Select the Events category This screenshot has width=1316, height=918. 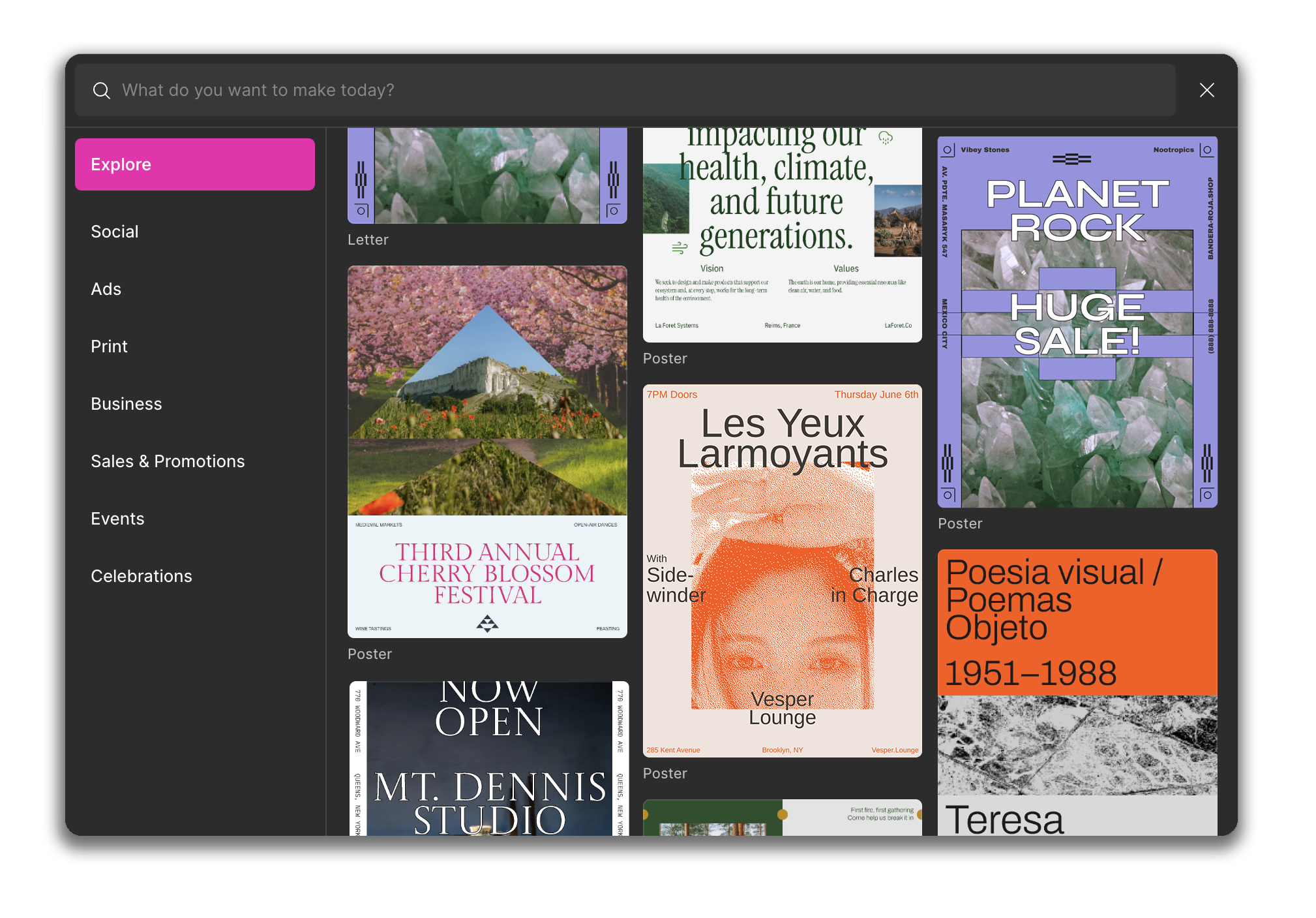click(117, 519)
